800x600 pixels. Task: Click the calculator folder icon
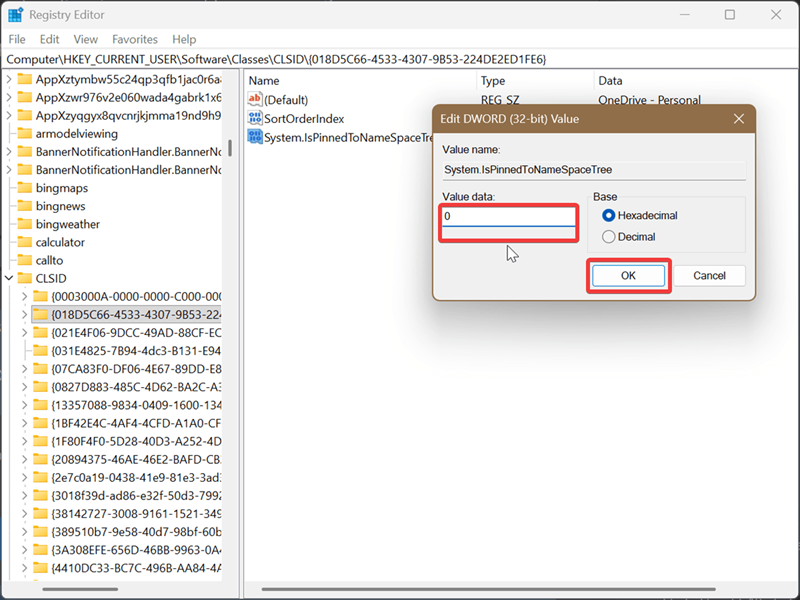coord(24,242)
